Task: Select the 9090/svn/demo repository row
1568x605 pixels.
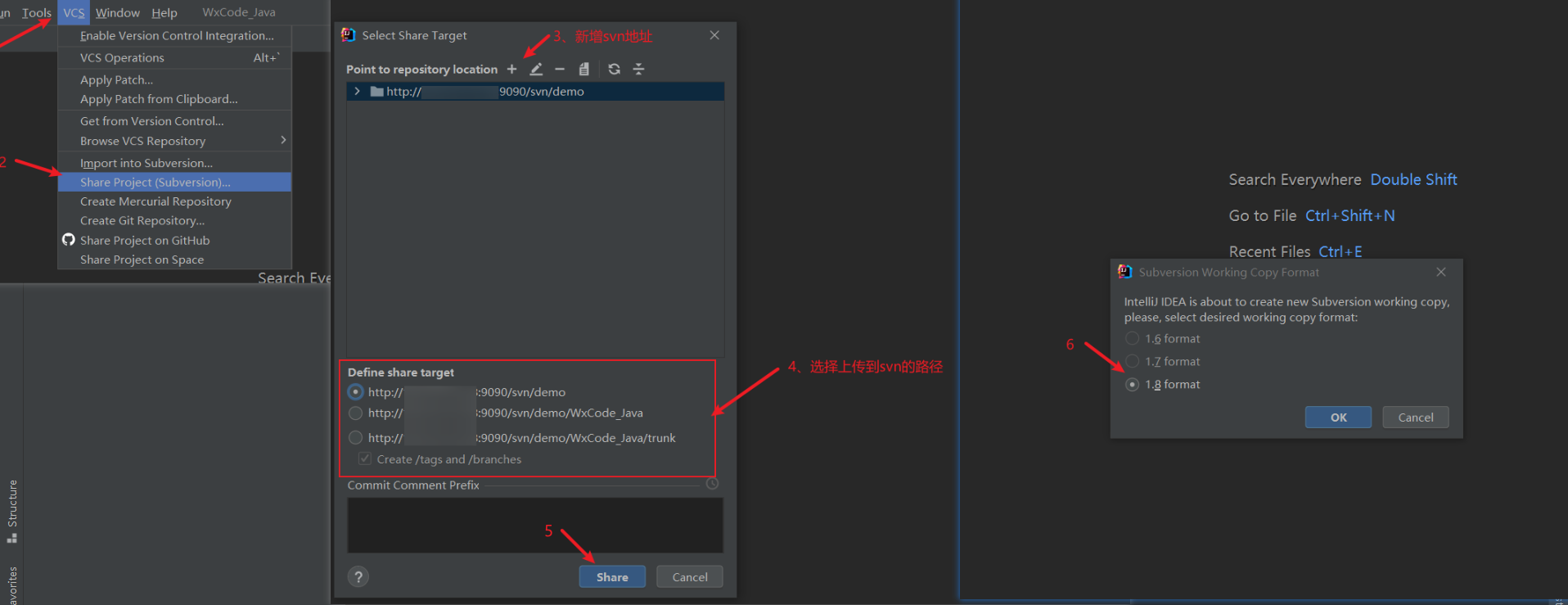Action: pos(535,92)
